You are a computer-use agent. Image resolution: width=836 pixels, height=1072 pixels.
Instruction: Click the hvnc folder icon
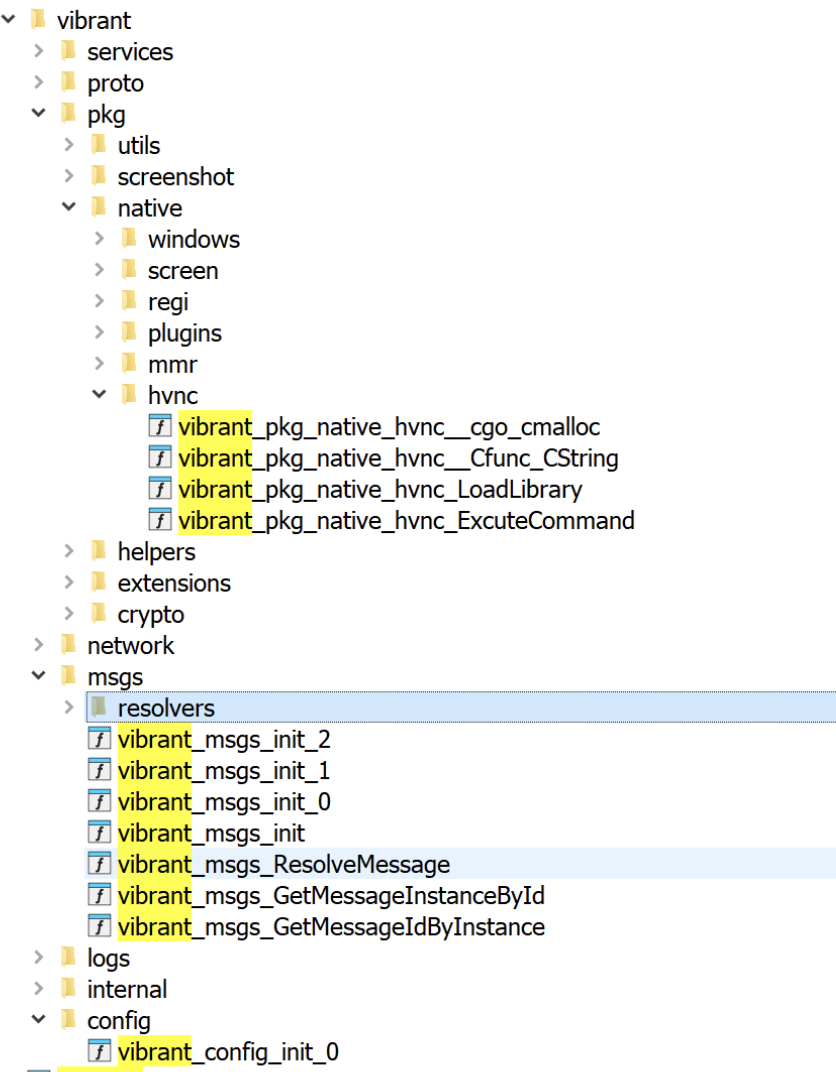point(129,394)
